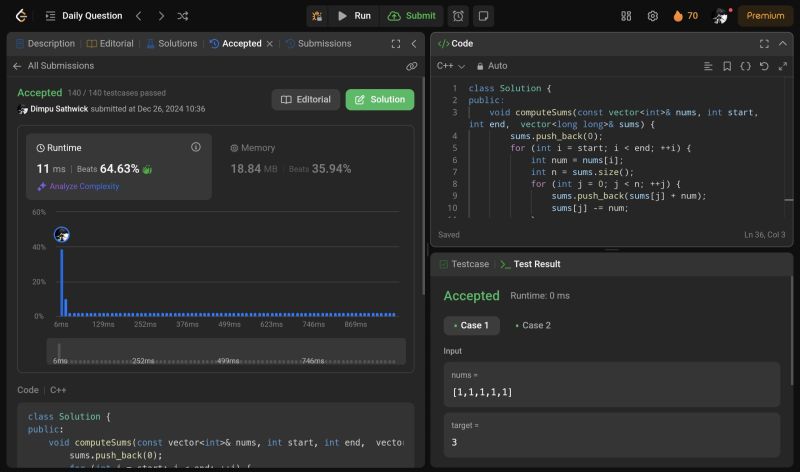800x472 pixels.
Task: Toggle the Auto lock setting
Action: [492, 66]
